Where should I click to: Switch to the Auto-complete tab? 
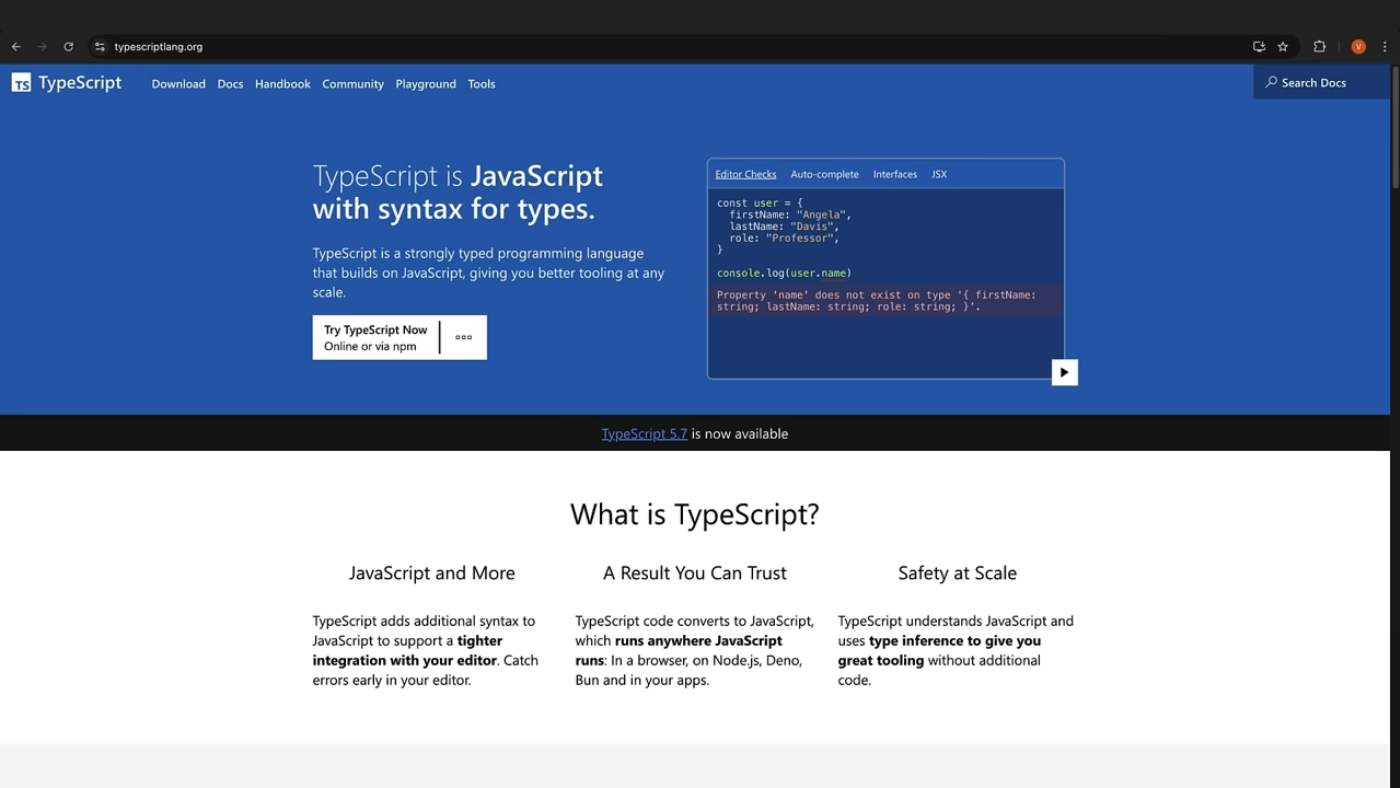coord(824,174)
